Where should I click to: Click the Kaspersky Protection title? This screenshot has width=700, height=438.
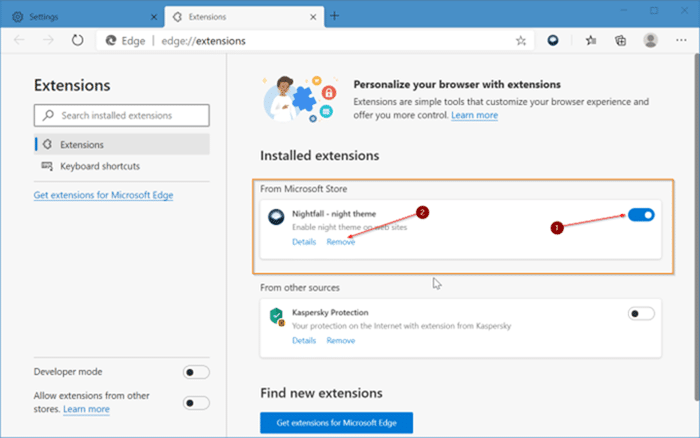(330, 312)
